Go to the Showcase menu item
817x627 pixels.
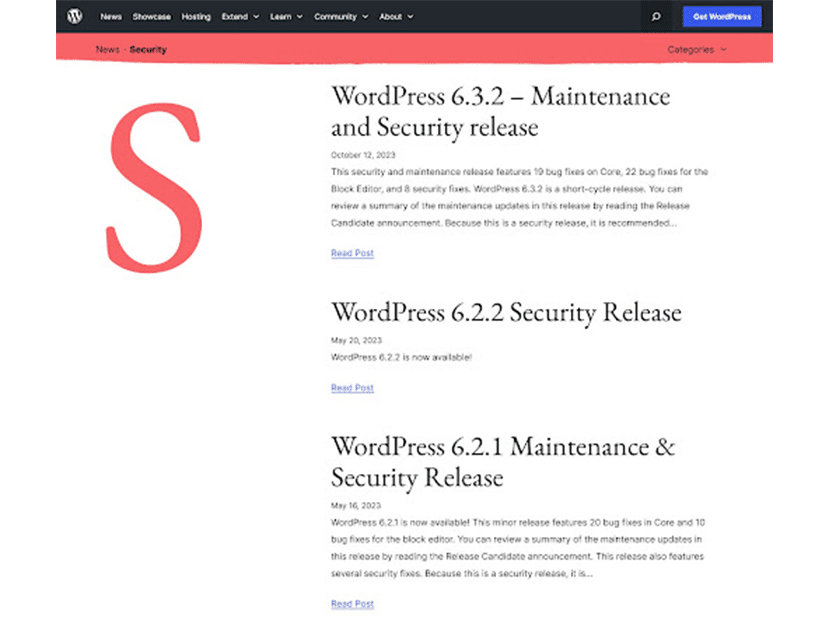pyautogui.click(x=152, y=17)
